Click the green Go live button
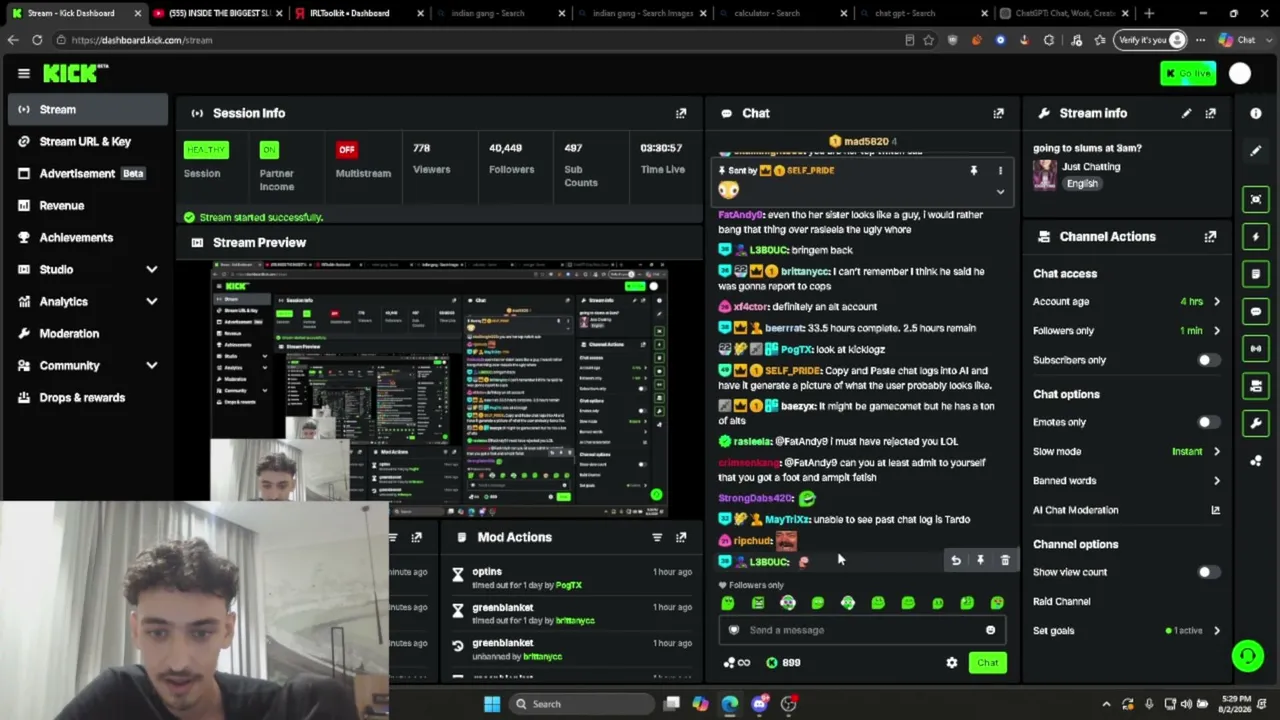The image size is (1280, 720). click(x=1188, y=73)
